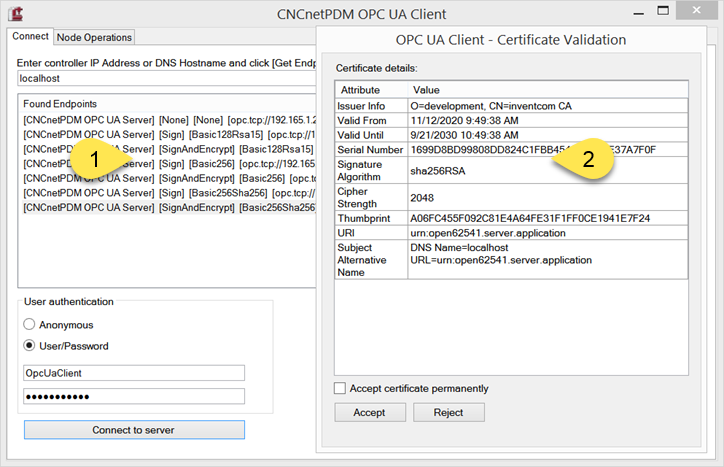Switch to the Node Operations tab

point(94,37)
